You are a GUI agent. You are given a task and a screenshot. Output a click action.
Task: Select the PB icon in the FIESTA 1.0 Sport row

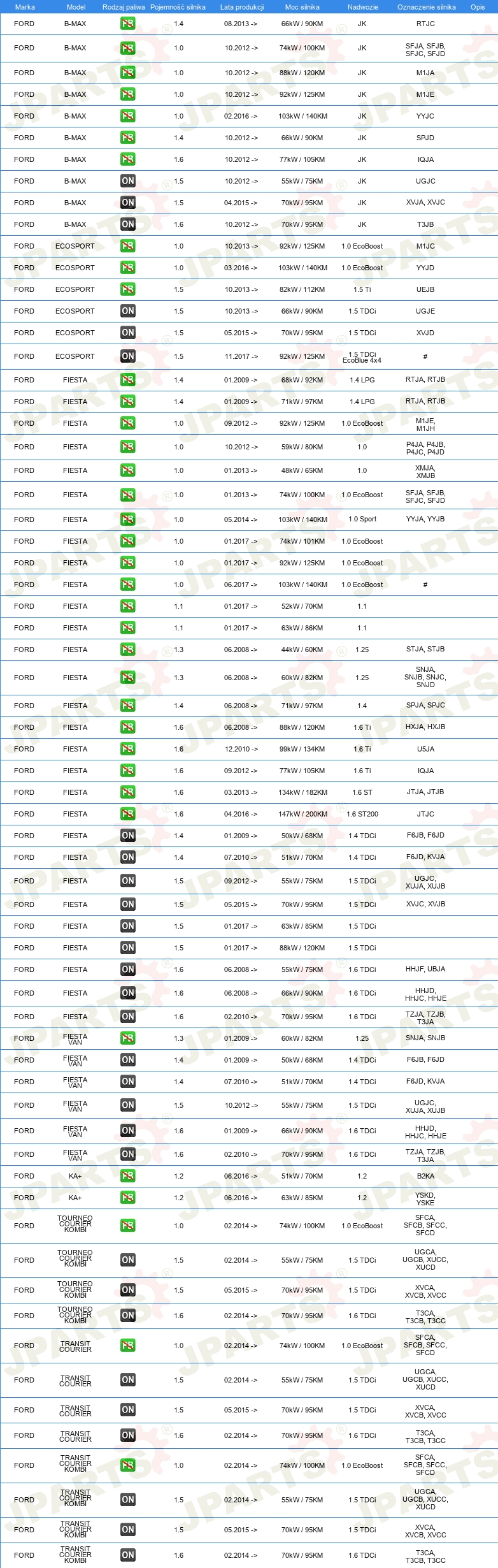[127, 519]
